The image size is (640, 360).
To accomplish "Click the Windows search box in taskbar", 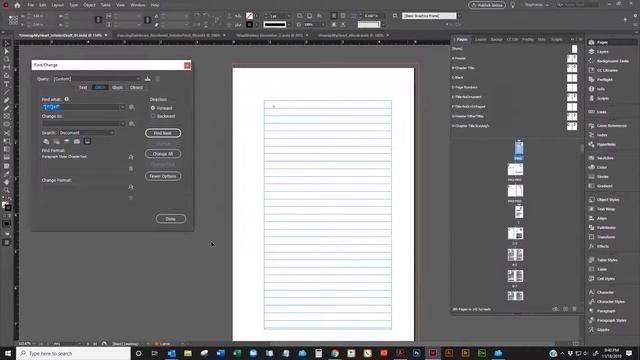I will pyautogui.click(x=73, y=353).
